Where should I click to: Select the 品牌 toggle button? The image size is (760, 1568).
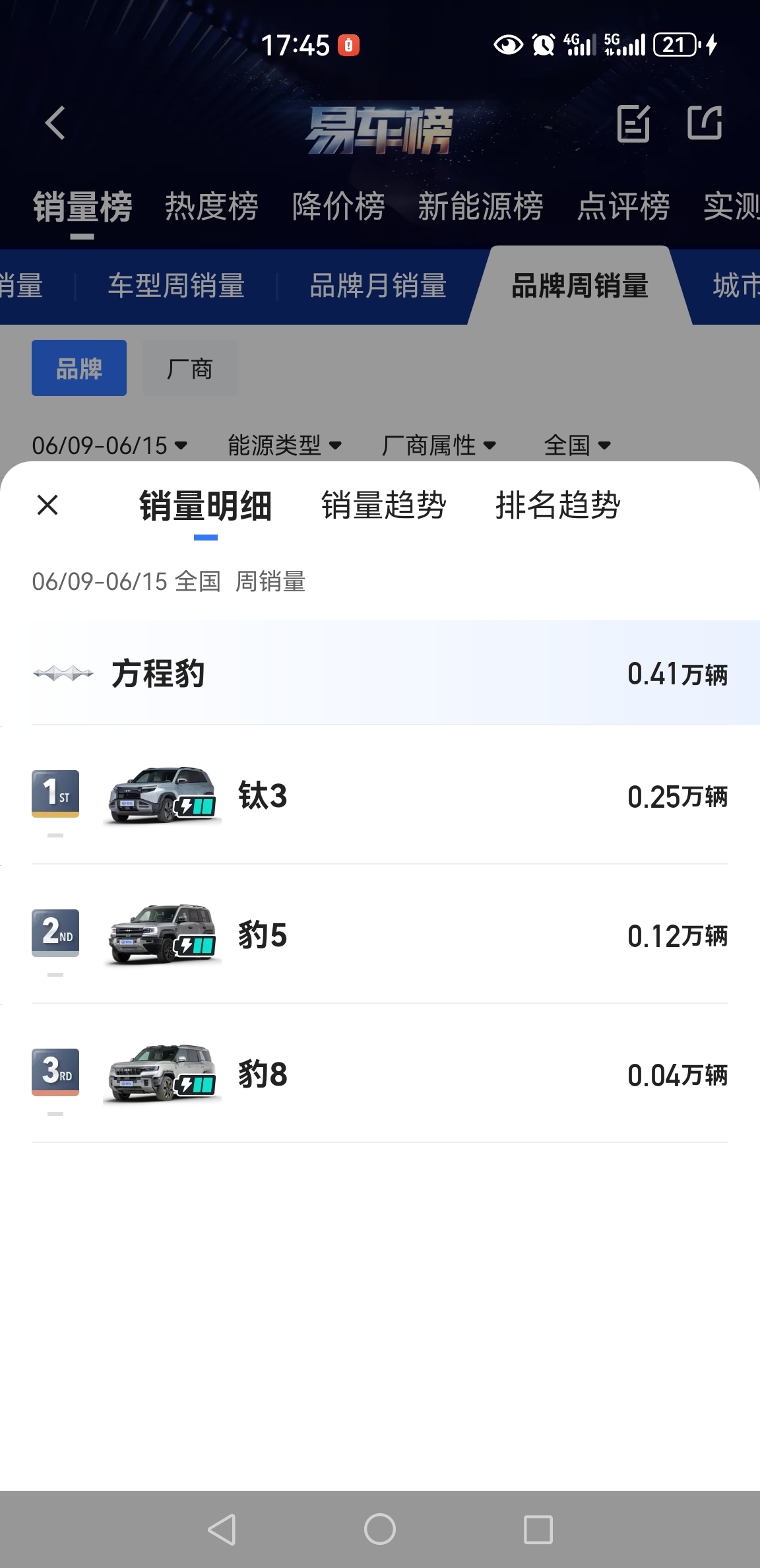(79, 368)
